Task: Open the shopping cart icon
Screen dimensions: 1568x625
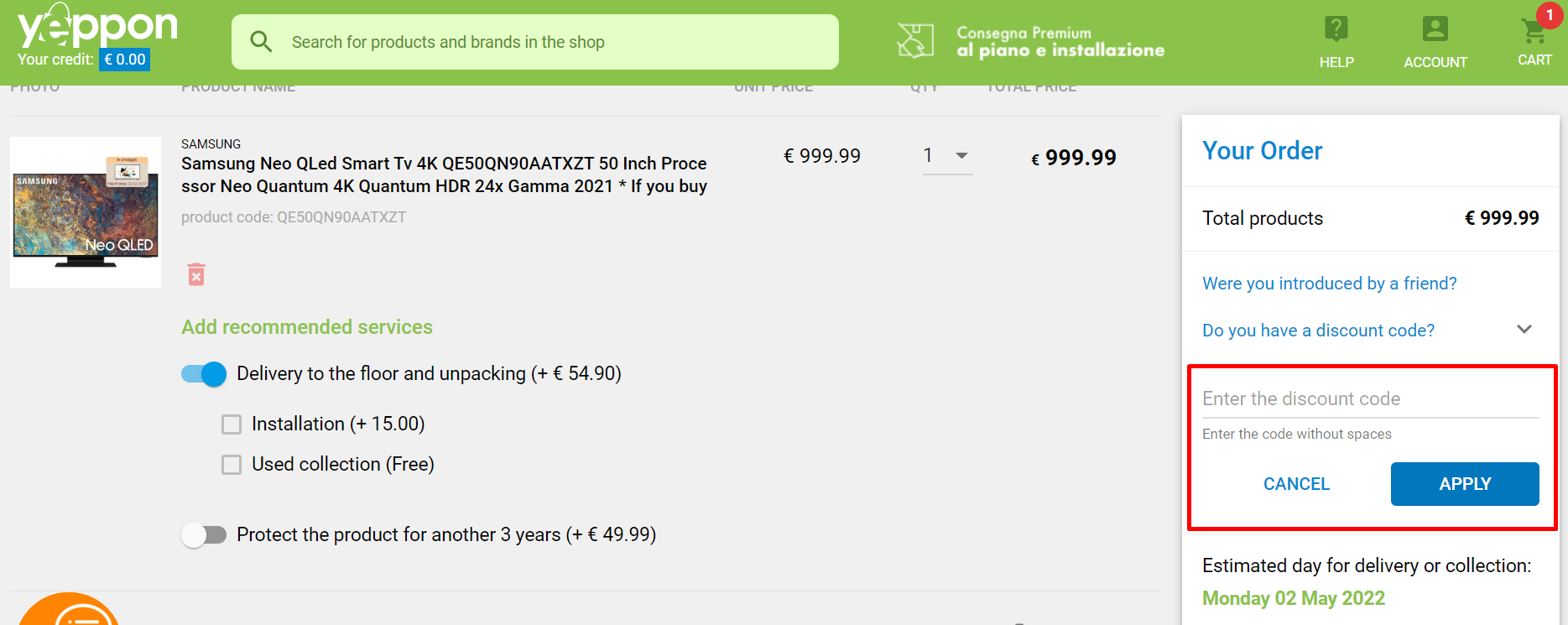Action: [1534, 31]
